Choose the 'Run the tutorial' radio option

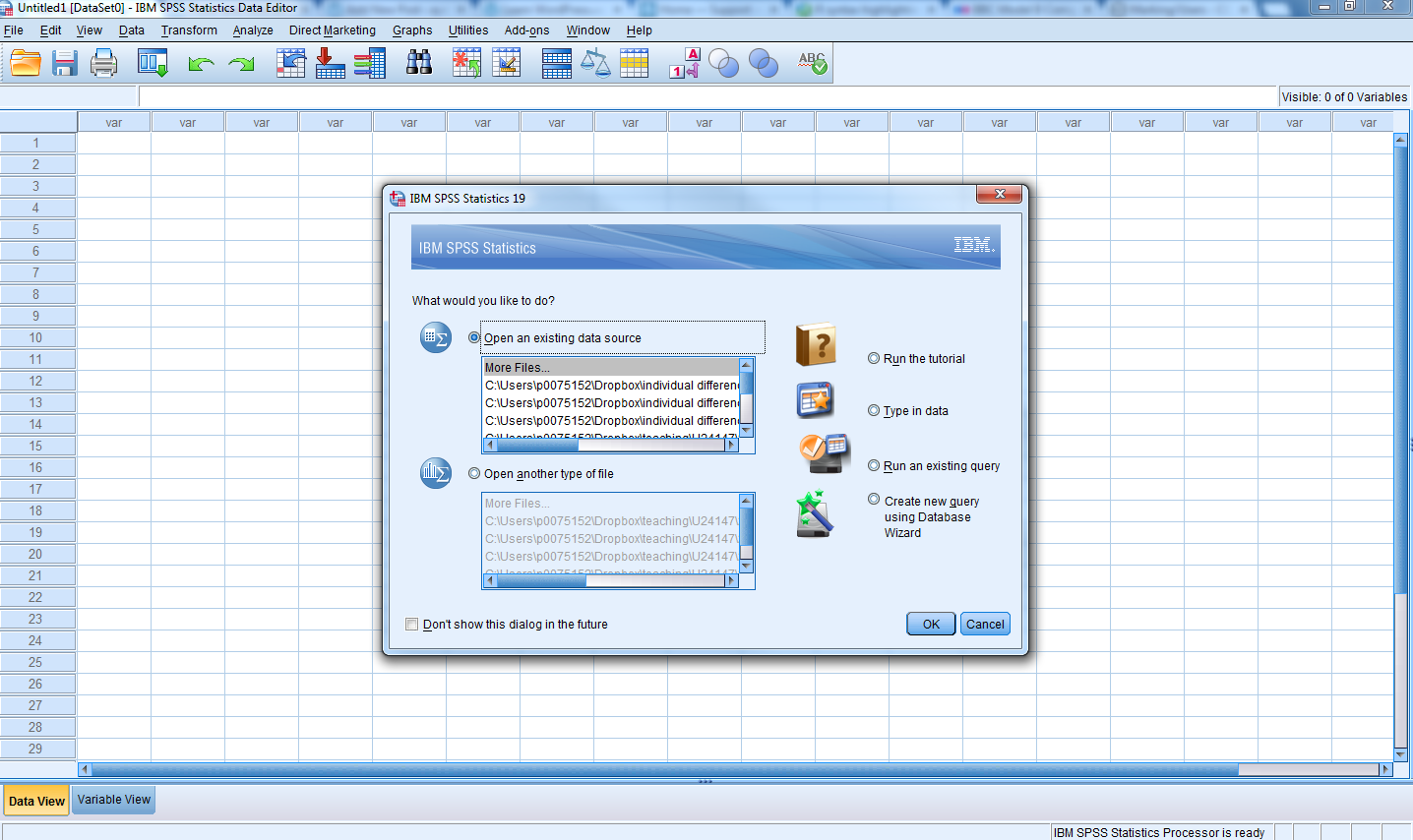[874, 358]
